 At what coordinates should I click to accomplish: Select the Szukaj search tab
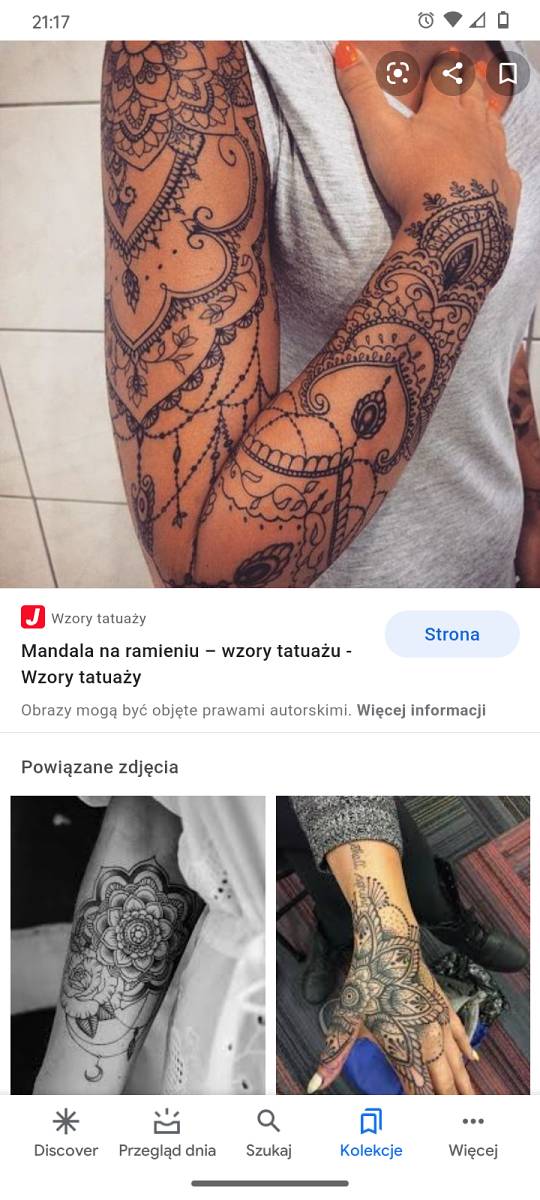pos(269,1134)
